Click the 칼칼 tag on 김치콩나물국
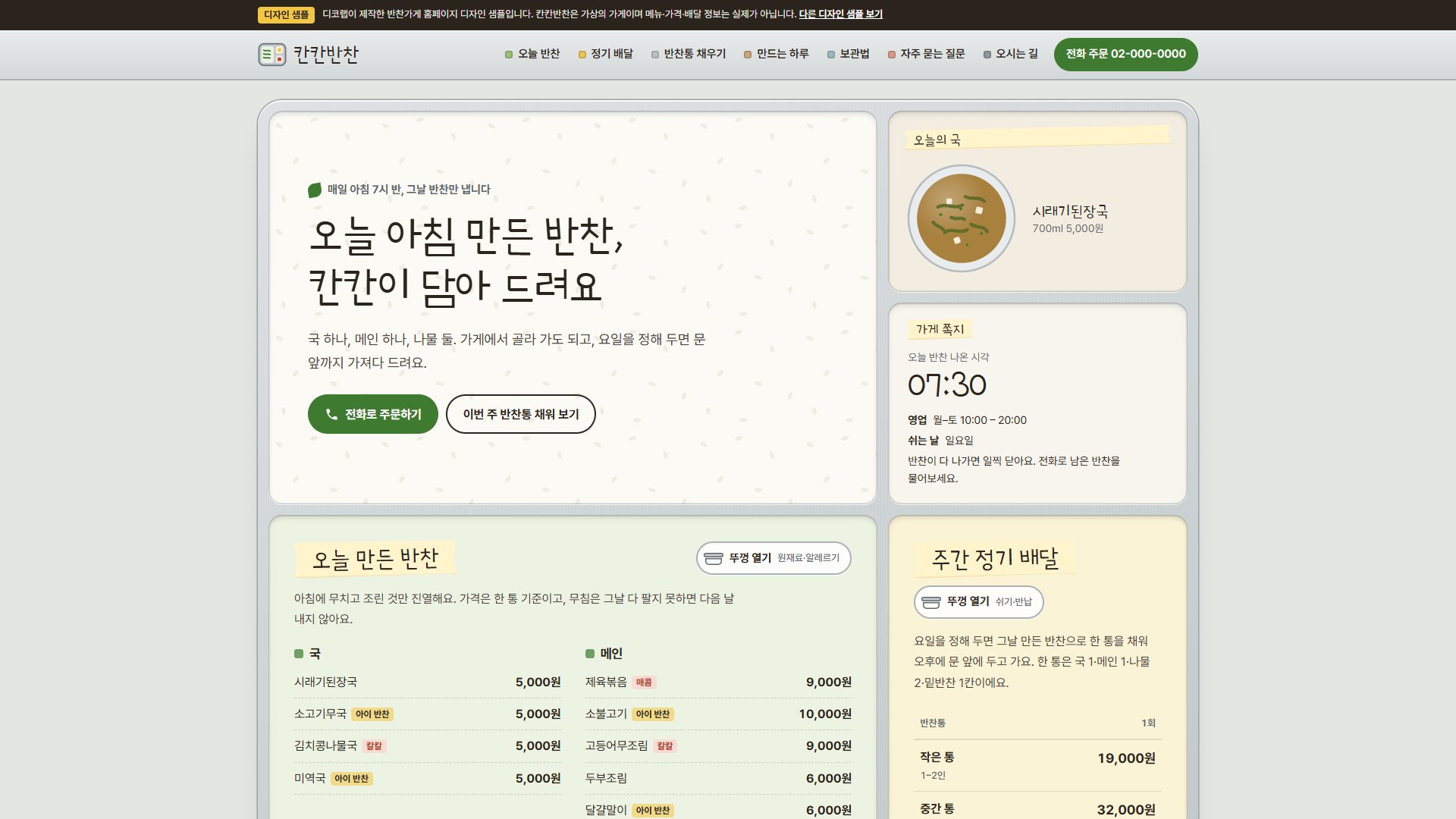The height and width of the screenshot is (819, 1456). coord(375,746)
